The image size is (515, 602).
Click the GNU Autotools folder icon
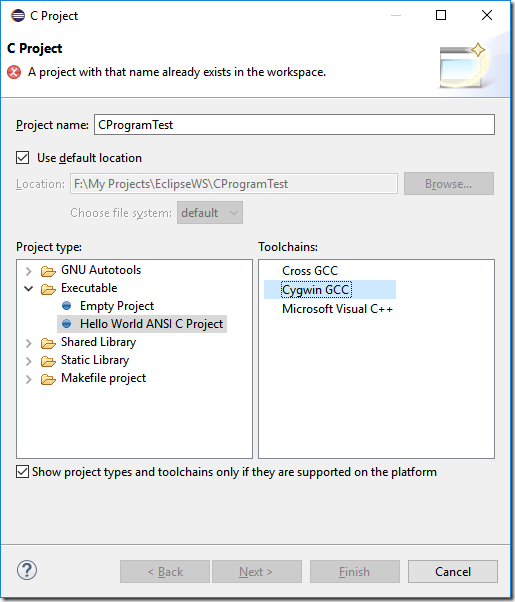pyautogui.click(x=48, y=271)
